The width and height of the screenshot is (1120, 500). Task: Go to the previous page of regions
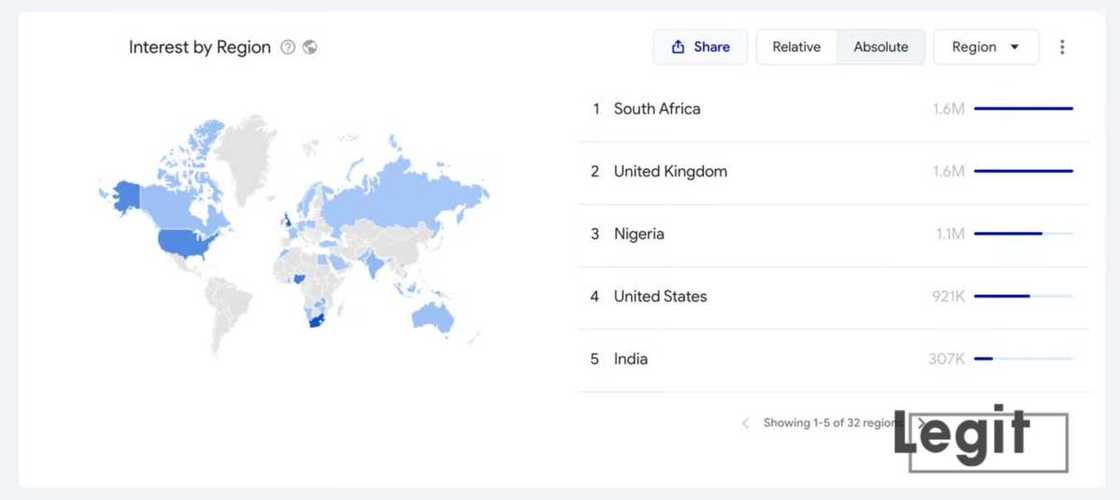pos(745,424)
